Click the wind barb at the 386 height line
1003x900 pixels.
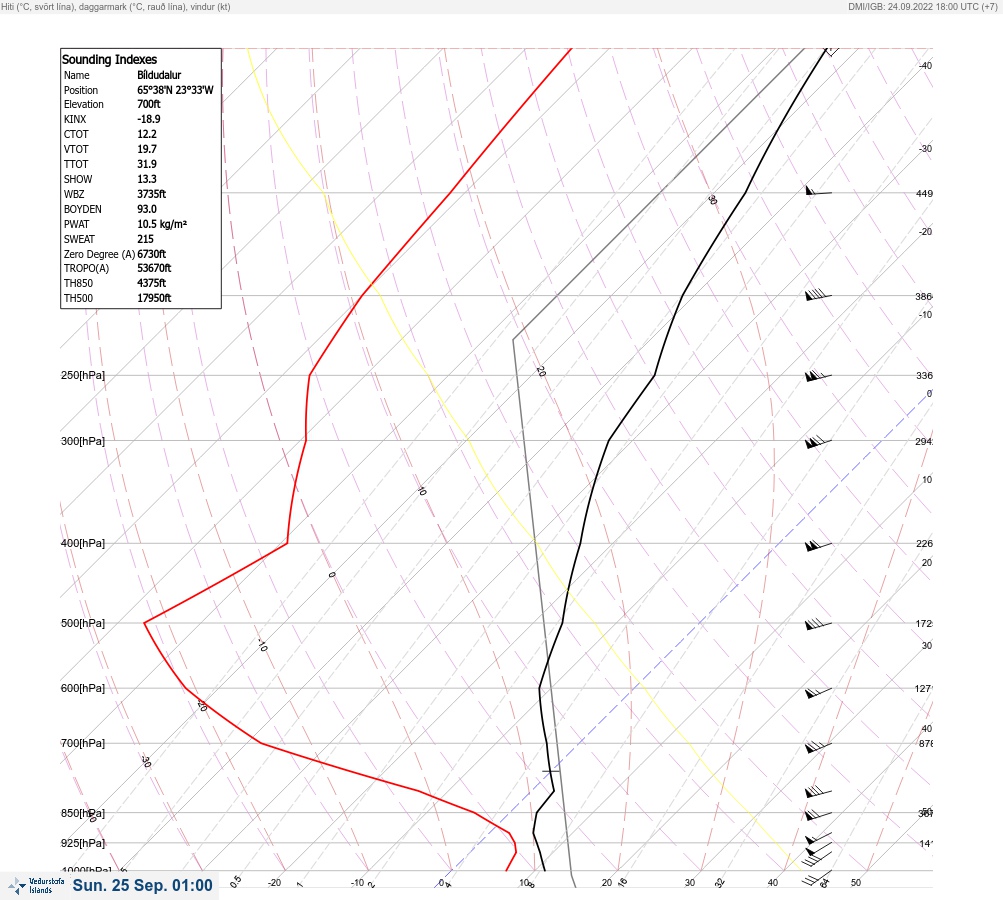tap(818, 294)
